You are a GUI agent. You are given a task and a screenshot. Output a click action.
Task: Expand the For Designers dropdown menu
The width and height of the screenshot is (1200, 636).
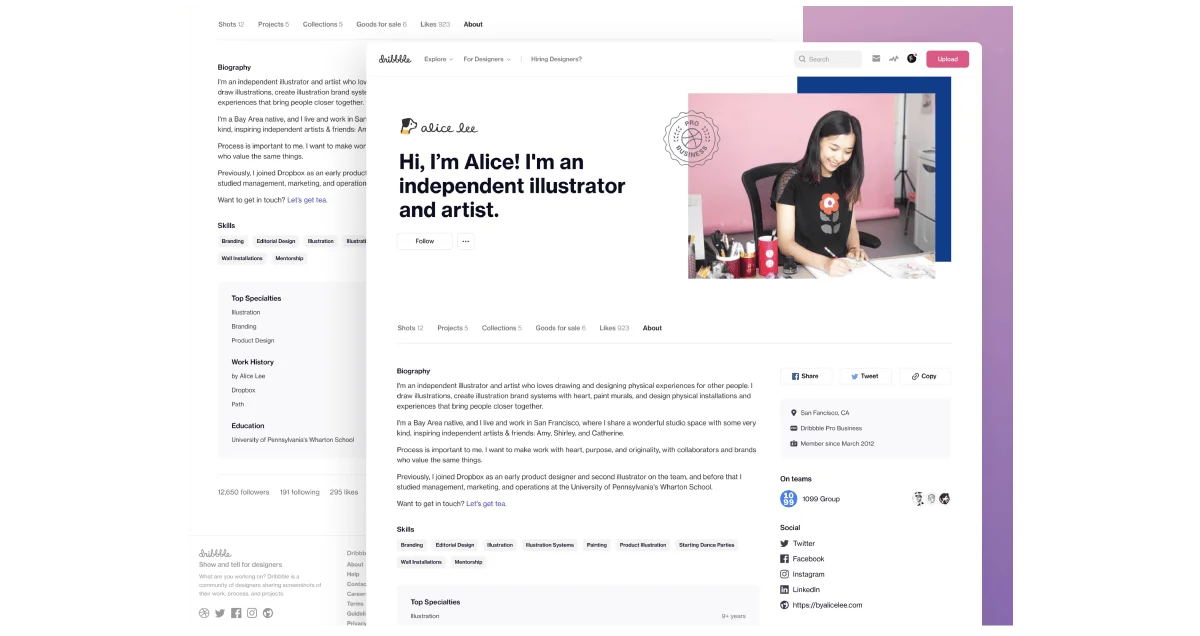487,59
